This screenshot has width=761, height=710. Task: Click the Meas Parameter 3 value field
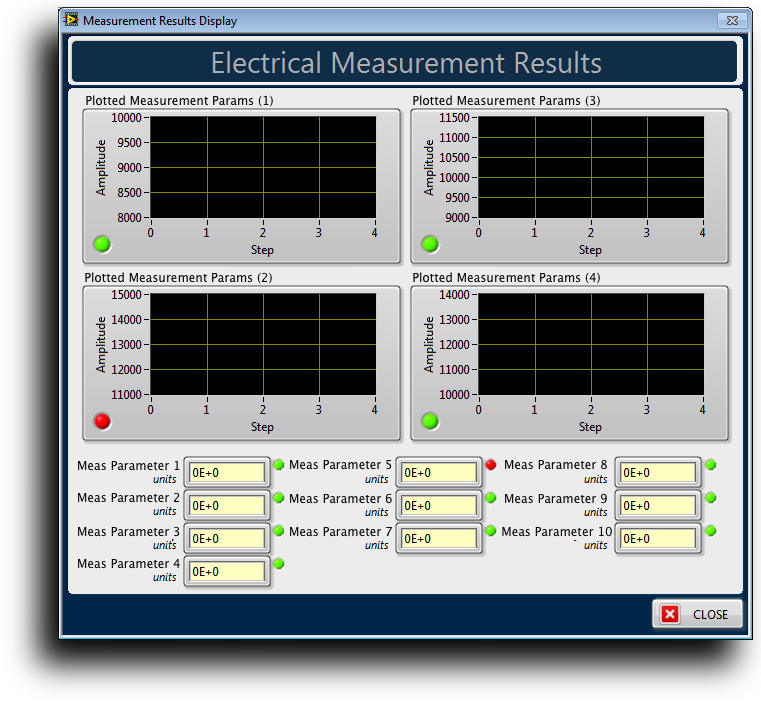(x=227, y=539)
